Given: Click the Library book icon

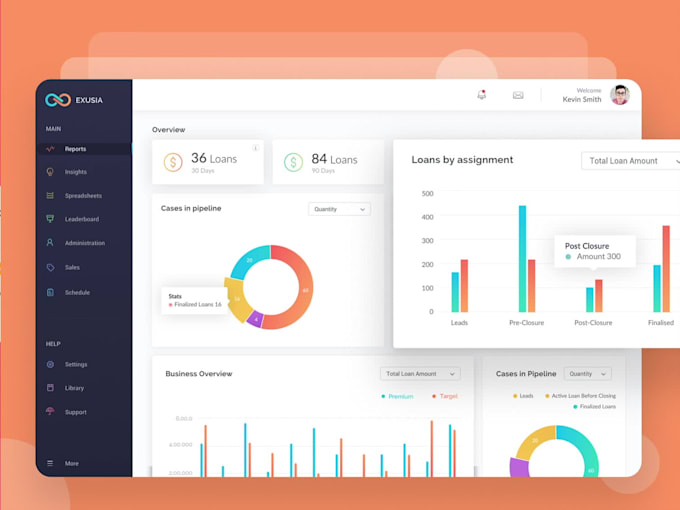Looking at the screenshot, I should [x=50, y=388].
